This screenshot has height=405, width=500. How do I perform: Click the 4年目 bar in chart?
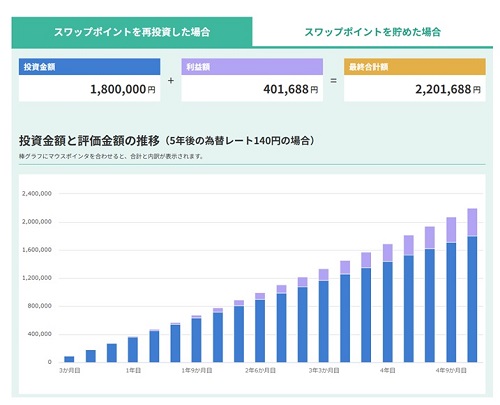387,303
